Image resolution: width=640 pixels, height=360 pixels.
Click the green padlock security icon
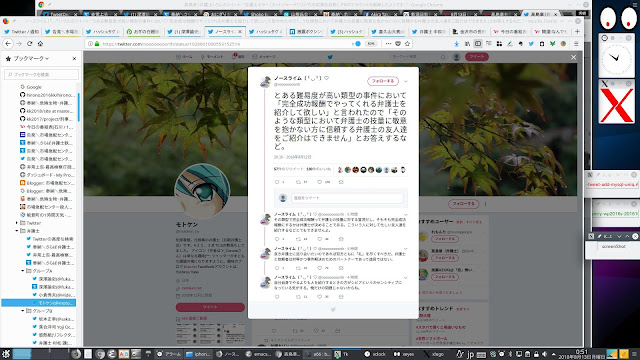(x=97, y=44)
